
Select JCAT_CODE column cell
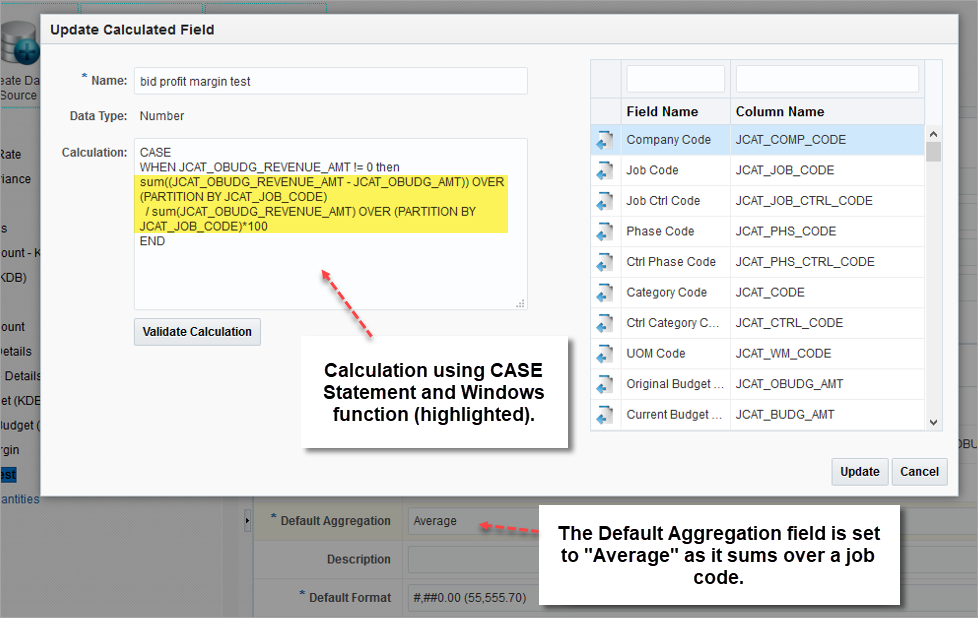click(x=827, y=292)
